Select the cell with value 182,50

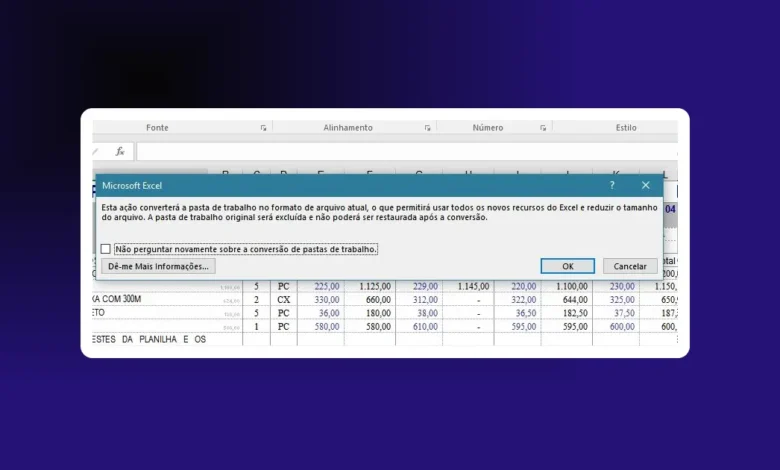tap(567, 313)
